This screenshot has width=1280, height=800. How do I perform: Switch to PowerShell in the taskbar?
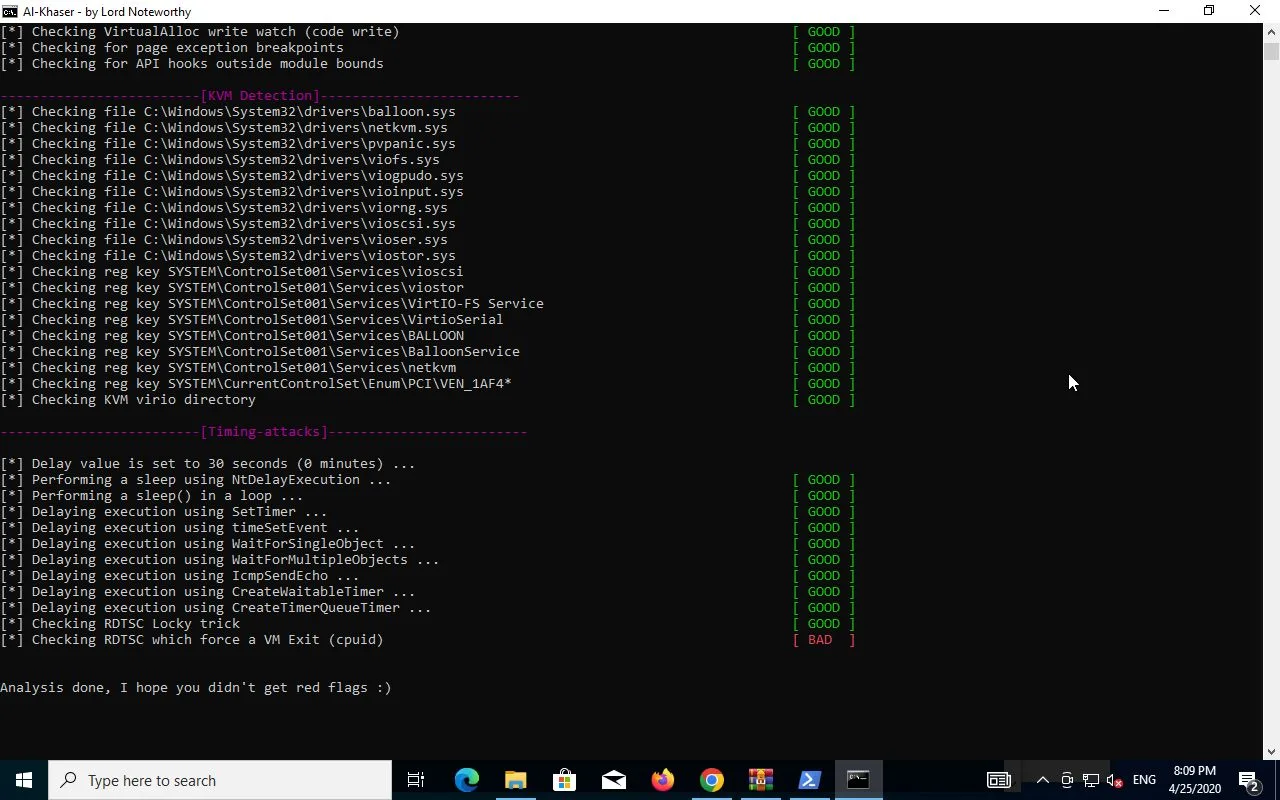tap(809, 780)
